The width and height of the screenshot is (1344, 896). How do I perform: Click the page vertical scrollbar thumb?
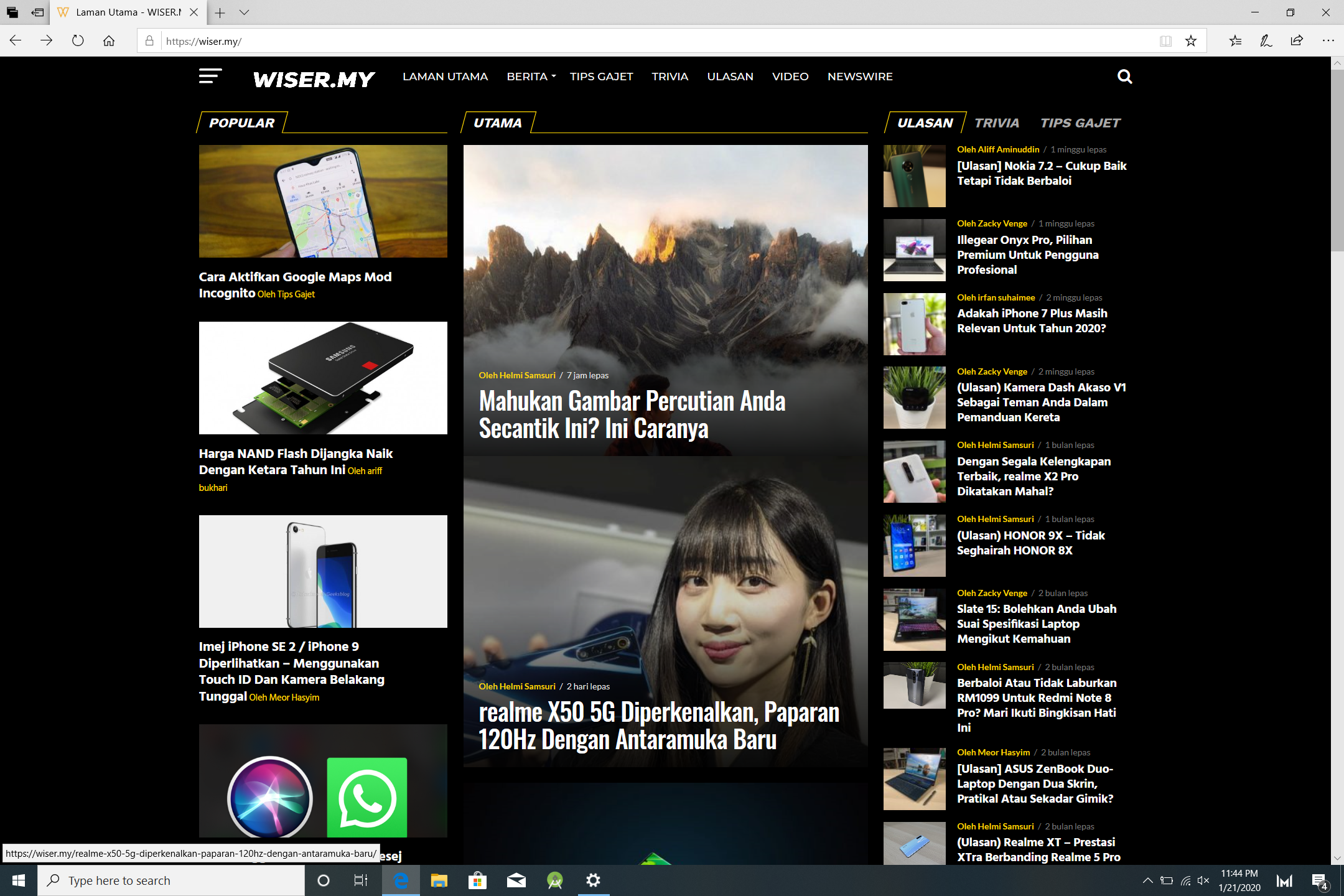[1338, 161]
